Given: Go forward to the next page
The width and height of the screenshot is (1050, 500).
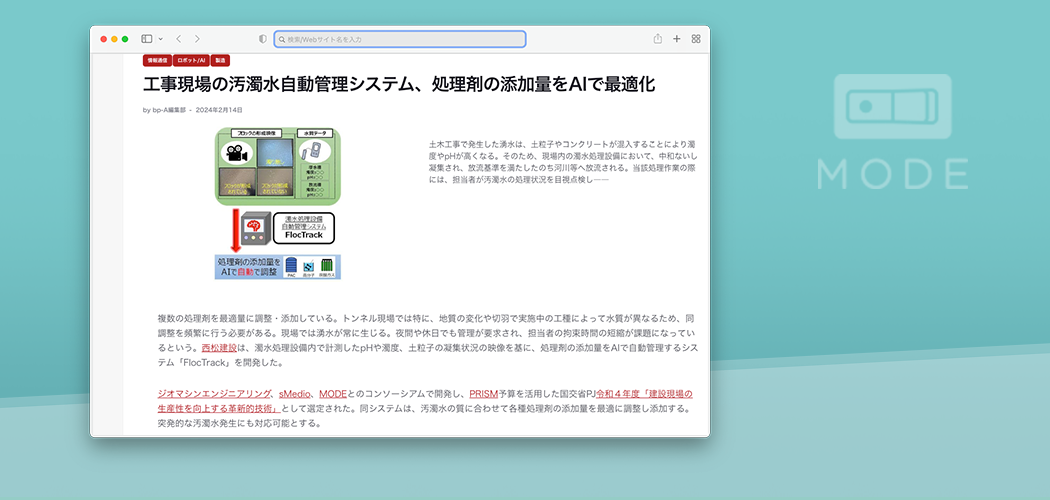Looking at the screenshot, I should [x=197, y=39].
